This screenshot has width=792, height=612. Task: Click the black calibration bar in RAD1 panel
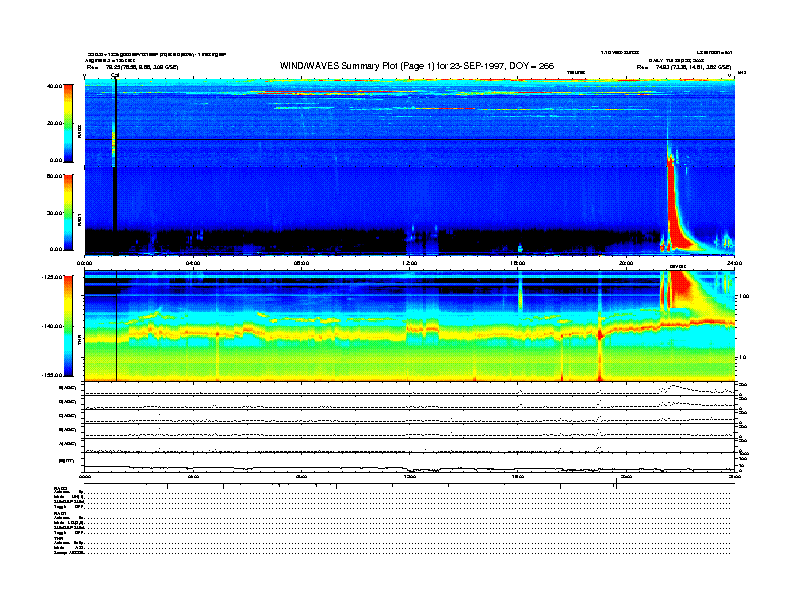point(115,212)
